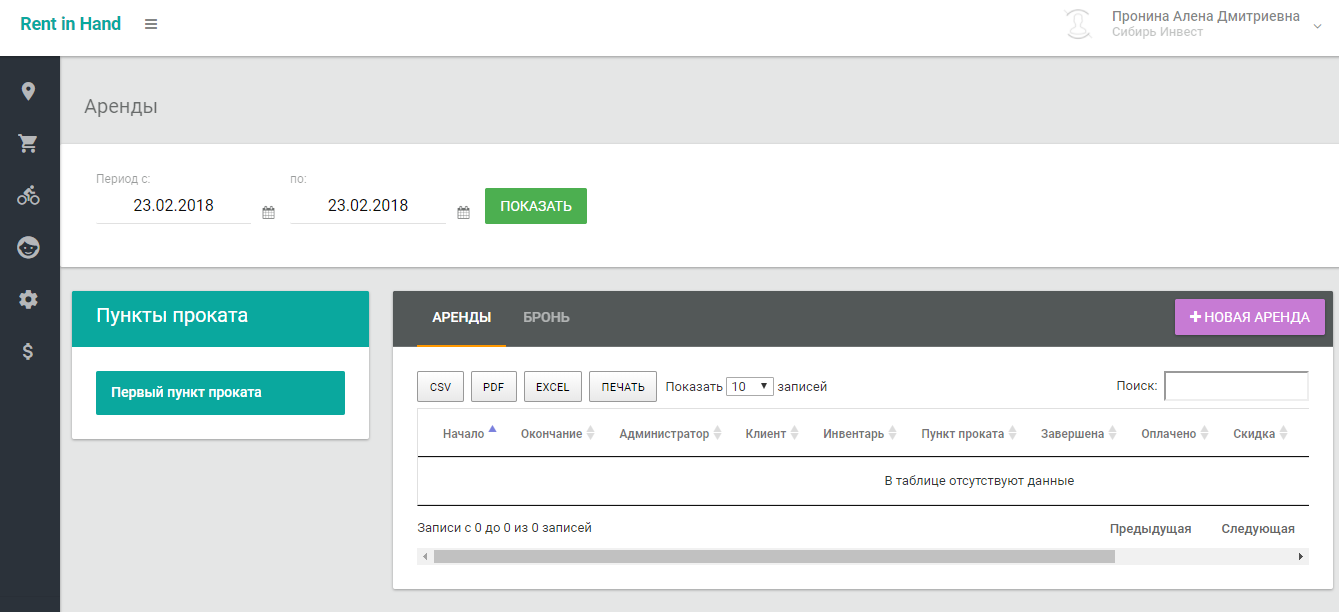The height and width of the screenshot is (612, 1339).
Task: Sort table by Завершена column
Action: tap(1079, 433)
